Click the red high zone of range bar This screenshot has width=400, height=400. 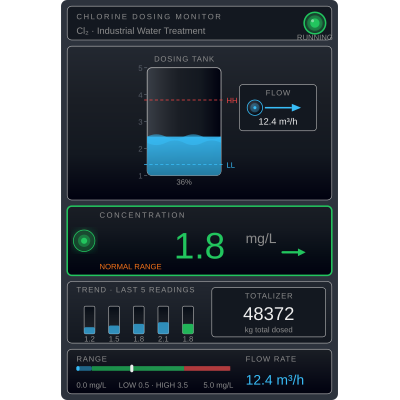[x=207, y=368]
